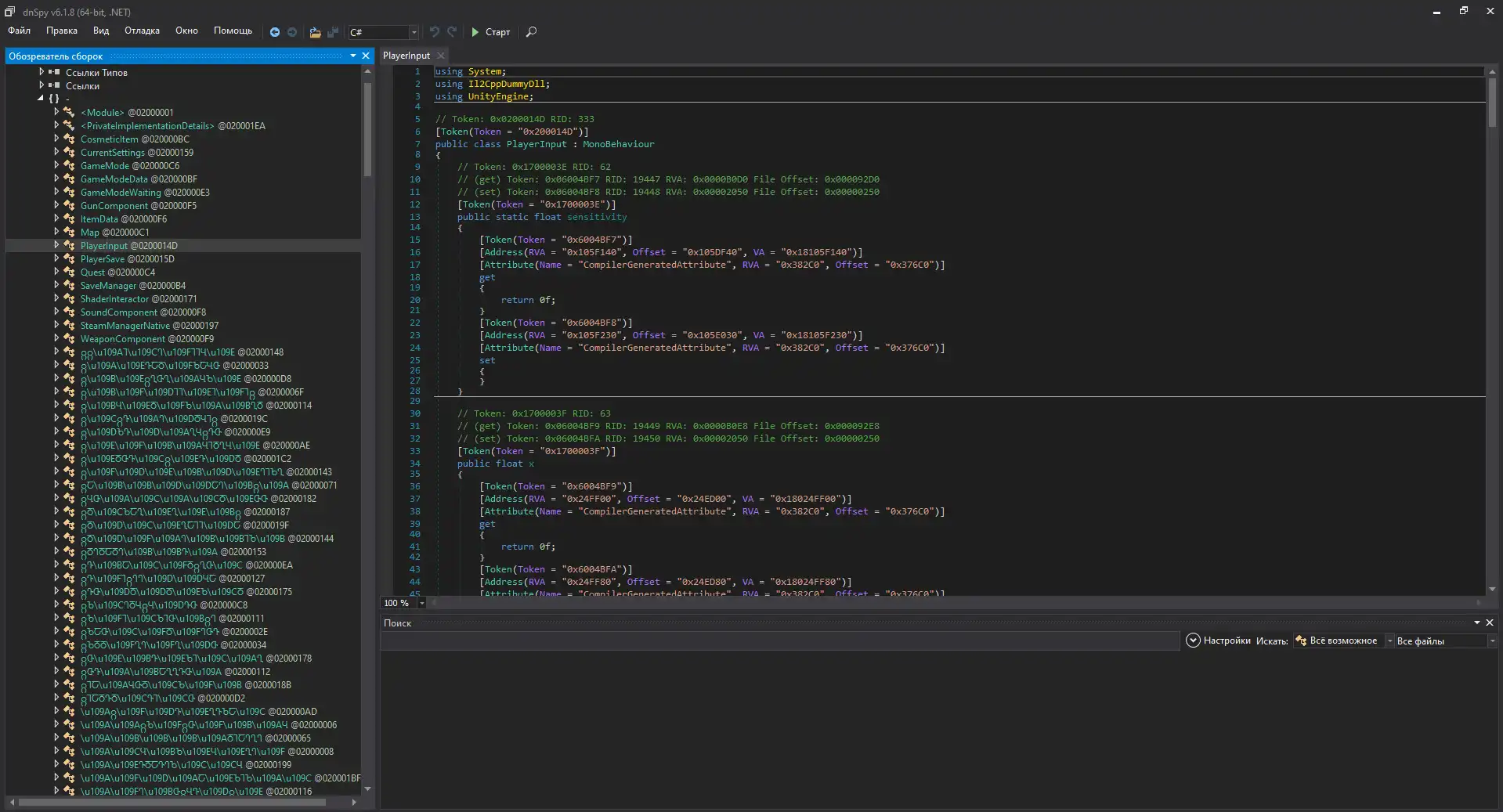Click the Поиск search input field
1503x812 pixels.
(x=779, y=641)
